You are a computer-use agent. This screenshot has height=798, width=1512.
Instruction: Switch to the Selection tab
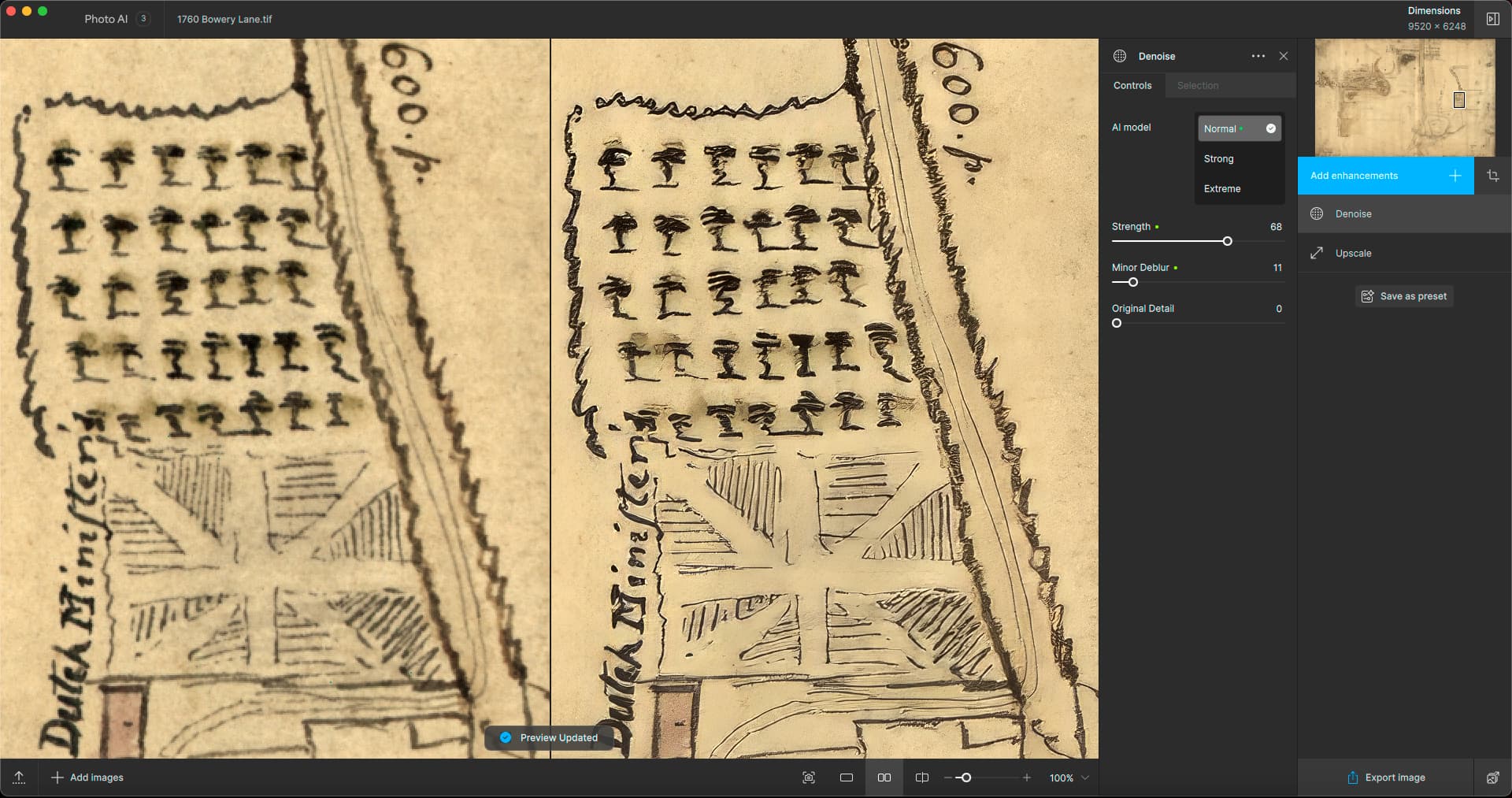pyautogui.click(x=1197, y=85)
